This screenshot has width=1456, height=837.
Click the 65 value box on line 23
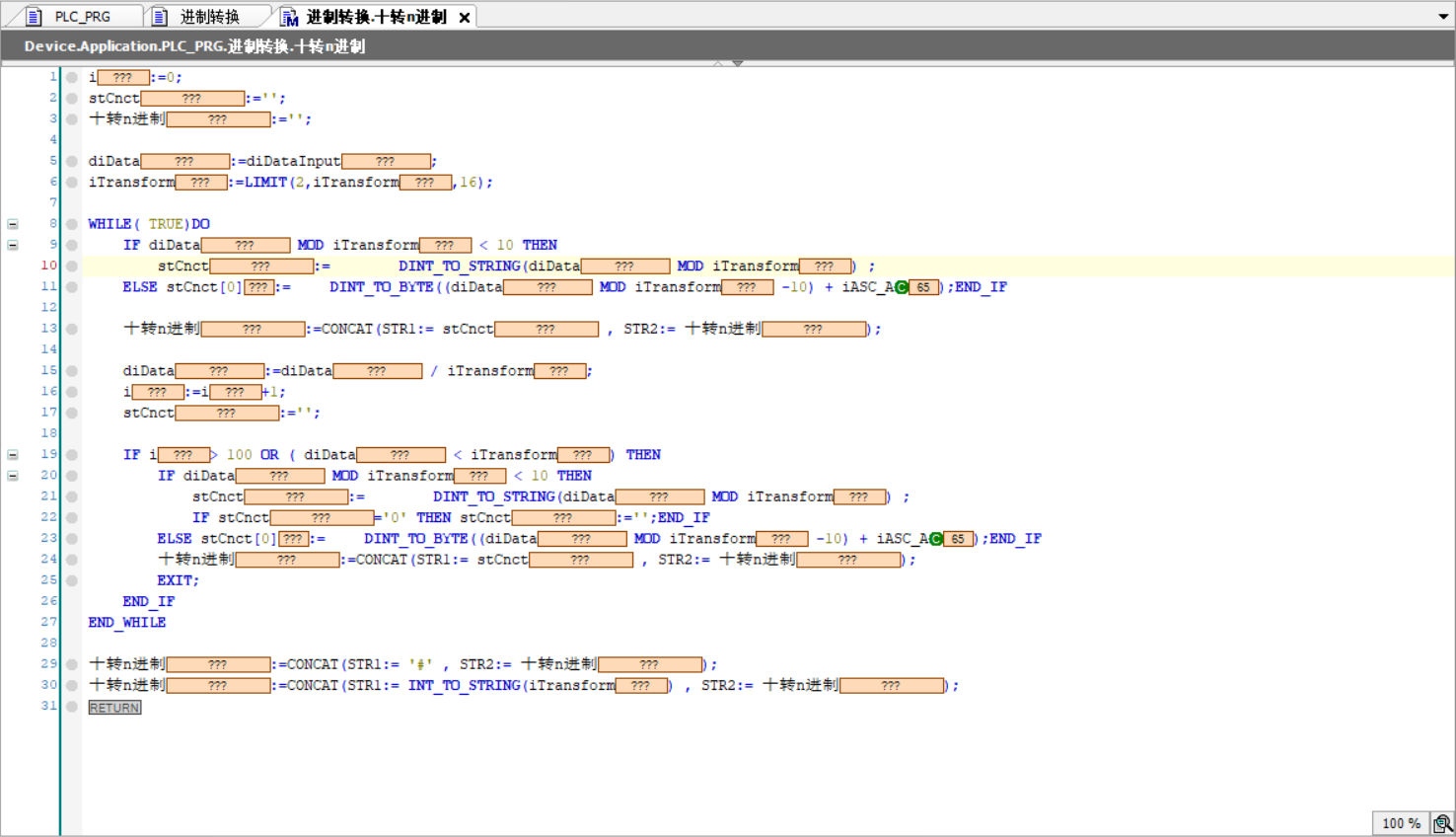tap(959, 539)
